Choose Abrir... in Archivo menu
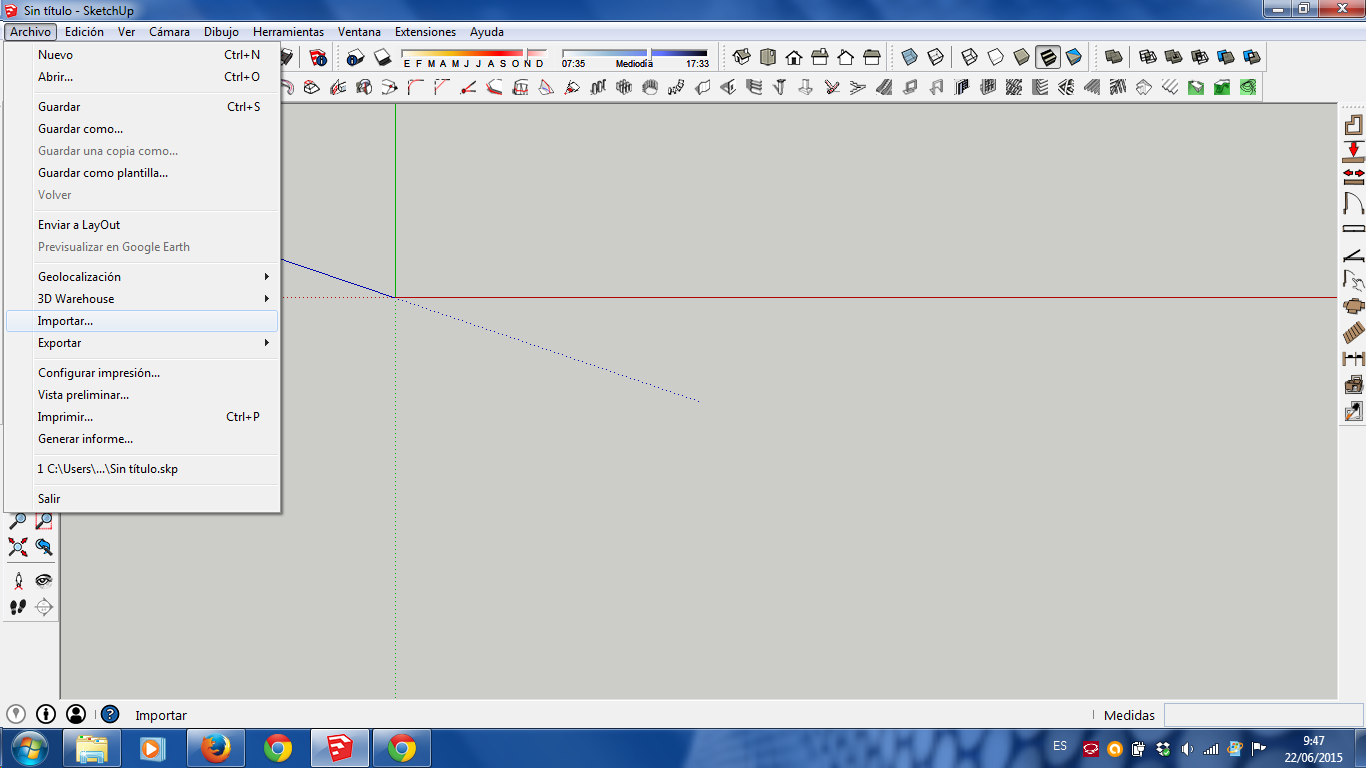Image resolution: width=1366 pixels, height=768 pixels. (142, 77)
